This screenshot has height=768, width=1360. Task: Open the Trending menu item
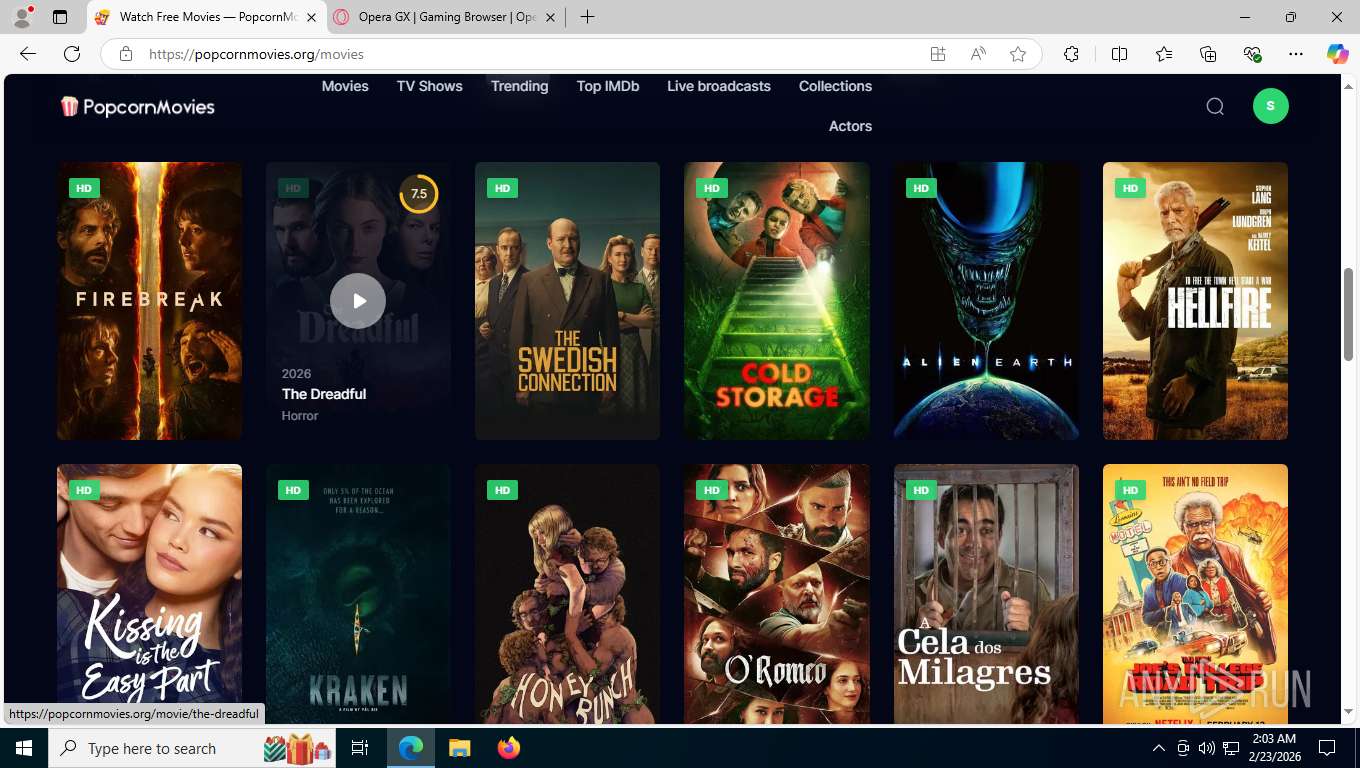click(519, 86)
